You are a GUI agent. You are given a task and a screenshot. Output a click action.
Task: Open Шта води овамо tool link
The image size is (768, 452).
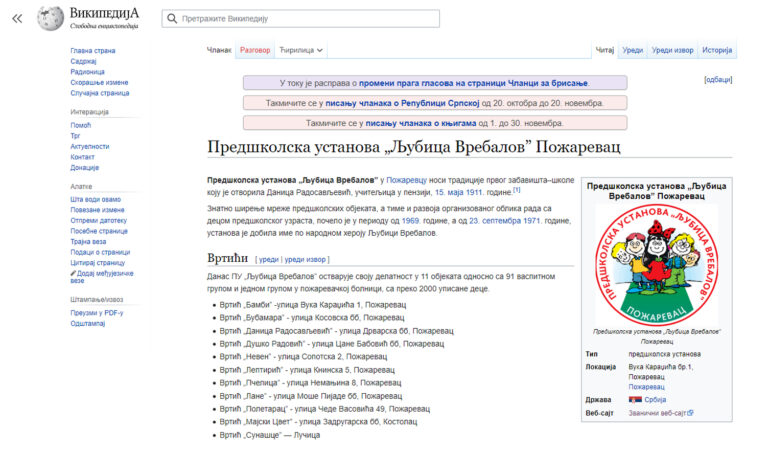click(96, 199)
